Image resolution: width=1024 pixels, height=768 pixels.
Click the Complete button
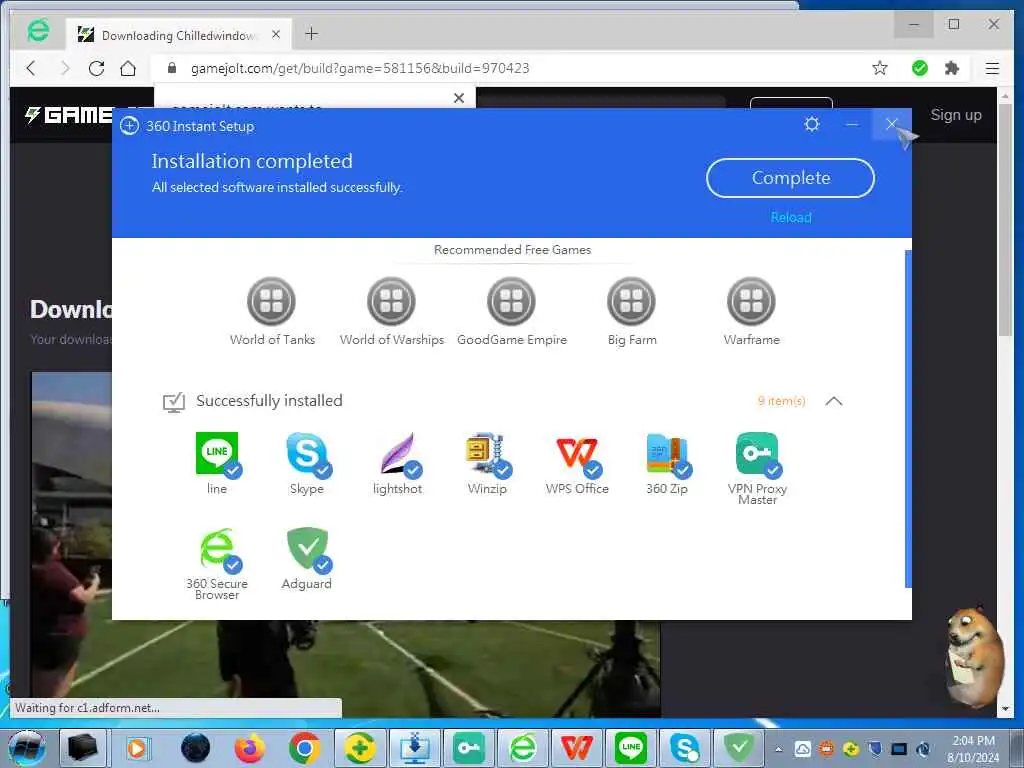(x=790, y=178)
